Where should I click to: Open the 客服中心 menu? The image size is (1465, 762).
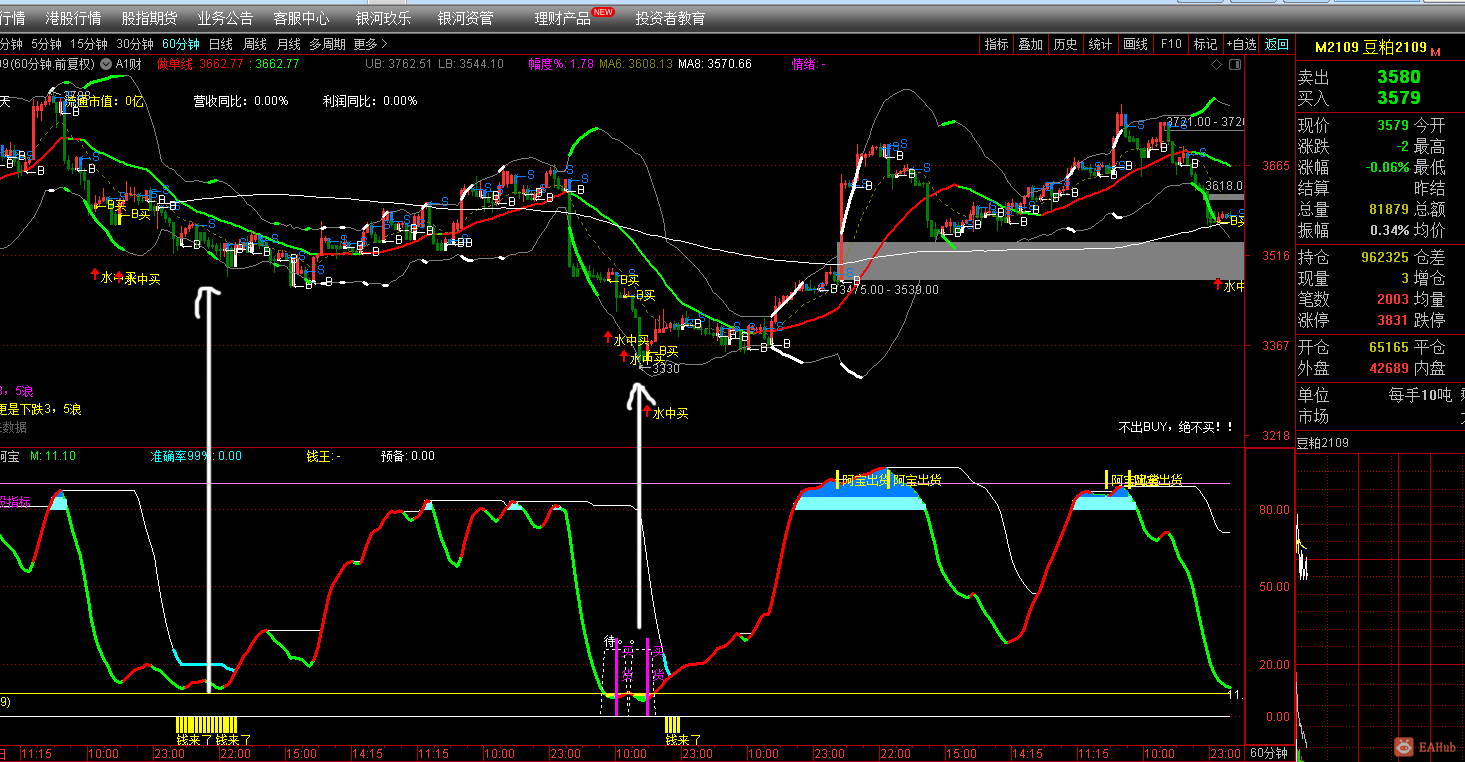[x=301, y=18]
